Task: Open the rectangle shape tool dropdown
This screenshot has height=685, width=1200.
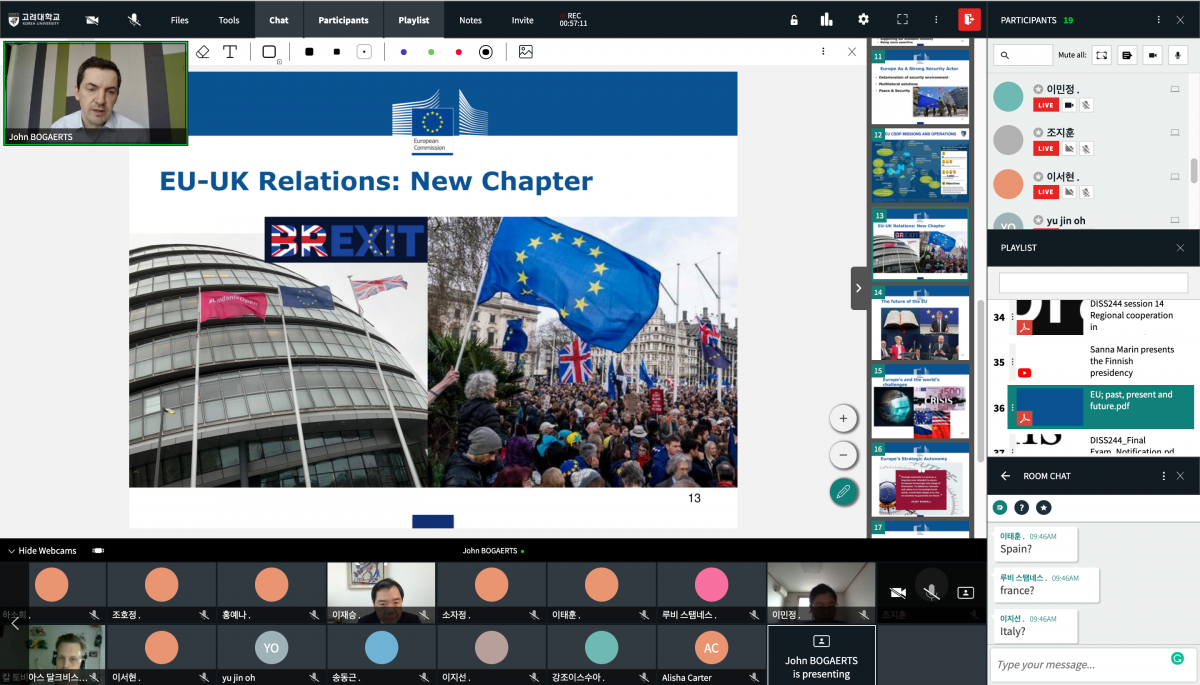Action: click(270, 52)
